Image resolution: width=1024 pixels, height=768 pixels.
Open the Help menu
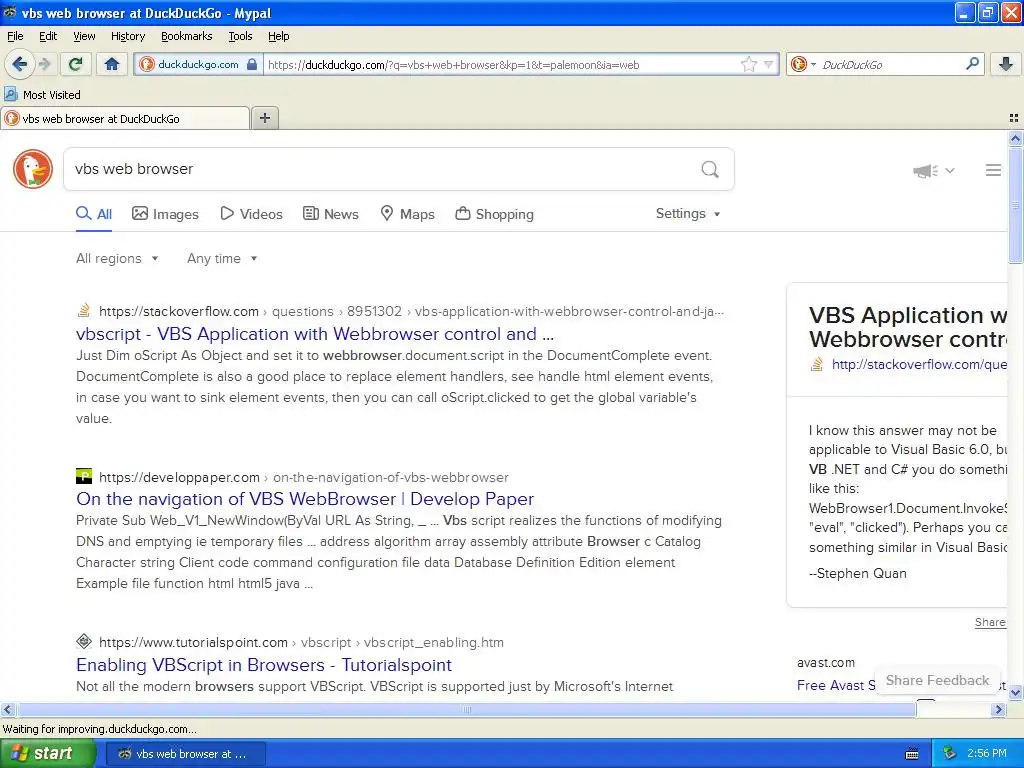click(x=278, y=36)
